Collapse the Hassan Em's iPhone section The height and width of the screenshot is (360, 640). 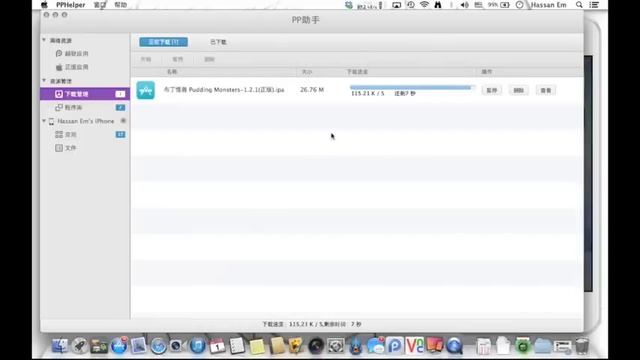[x=44, y=121]
